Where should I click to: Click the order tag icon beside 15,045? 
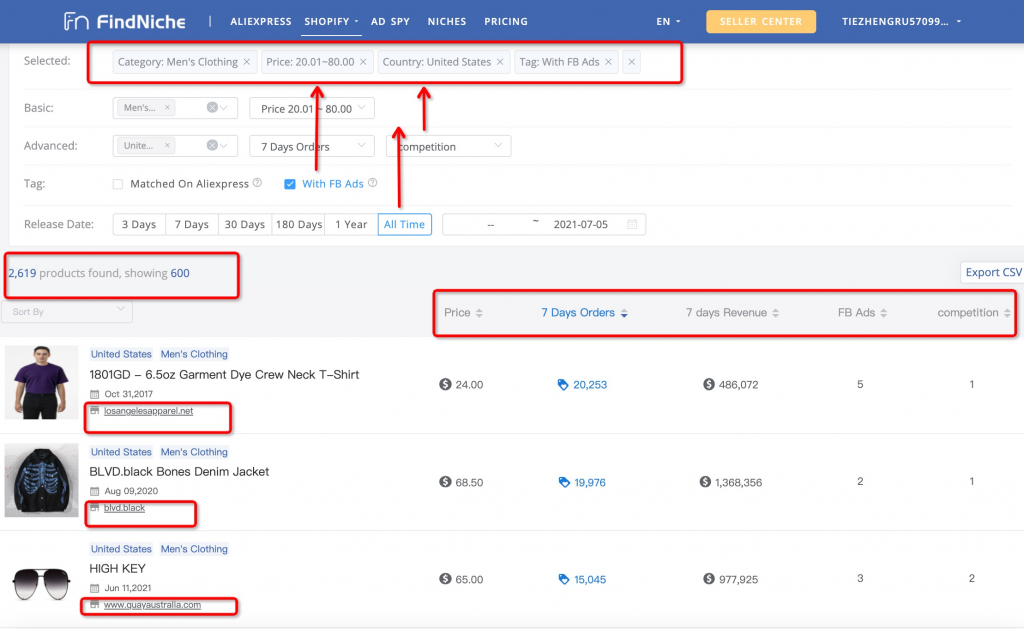(564, 579)
